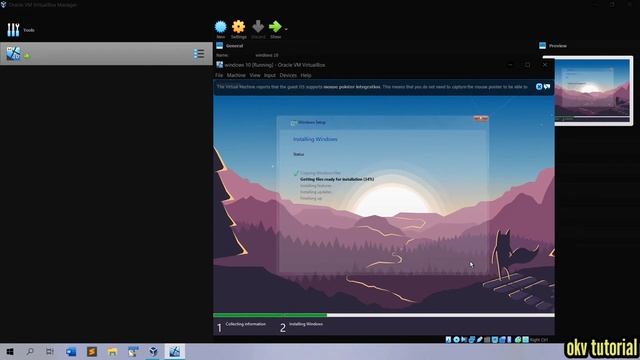Open the Windows Start menu
This screenshot has height=360, width=640.
pos(10,351)
